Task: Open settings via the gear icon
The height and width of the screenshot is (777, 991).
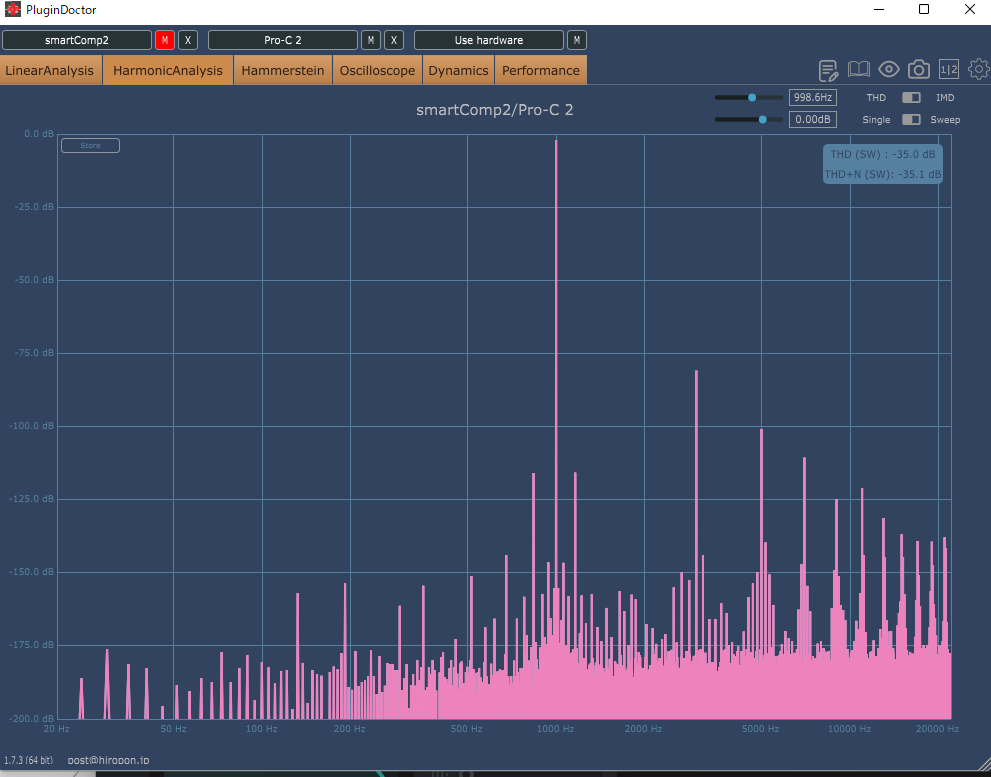Action: (x=978, y=69)
